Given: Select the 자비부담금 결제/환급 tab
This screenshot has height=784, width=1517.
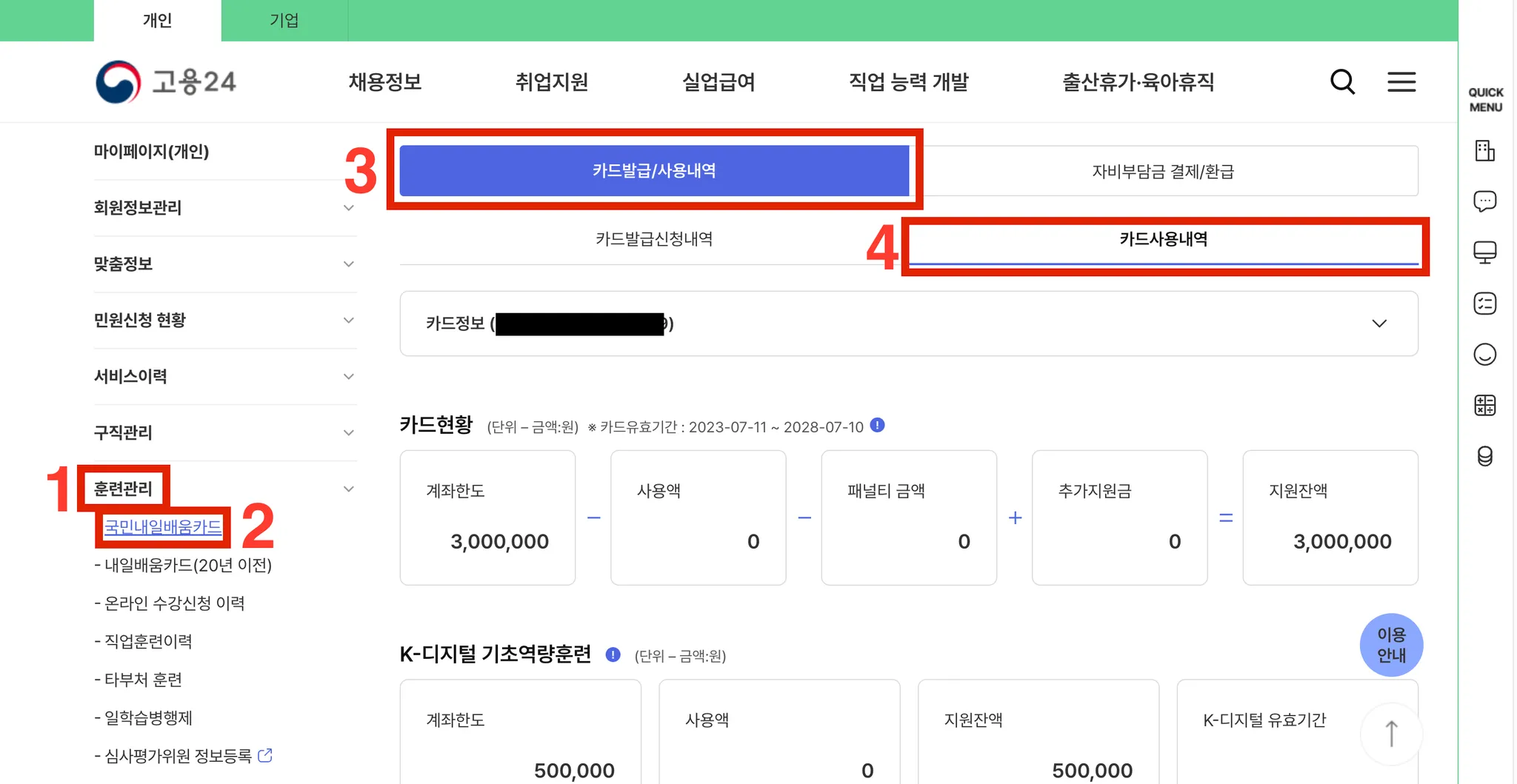Looking at the screenshot, I should [1163, 172].
